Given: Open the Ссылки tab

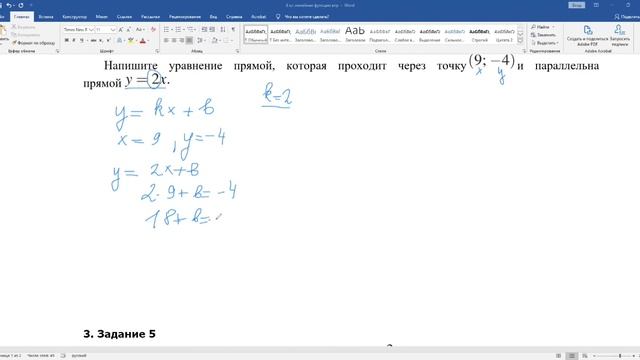Looking at the screenshot, I should pos(124,17).
